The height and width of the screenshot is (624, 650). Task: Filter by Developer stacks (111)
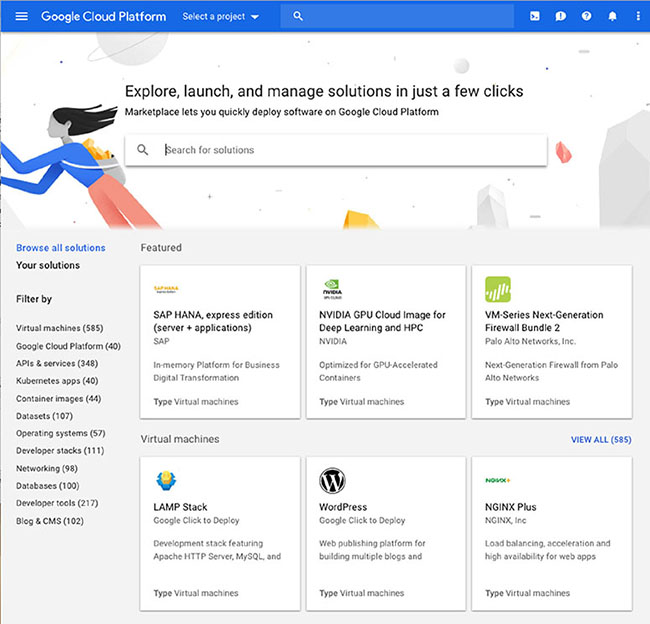(x=60, y=451)
